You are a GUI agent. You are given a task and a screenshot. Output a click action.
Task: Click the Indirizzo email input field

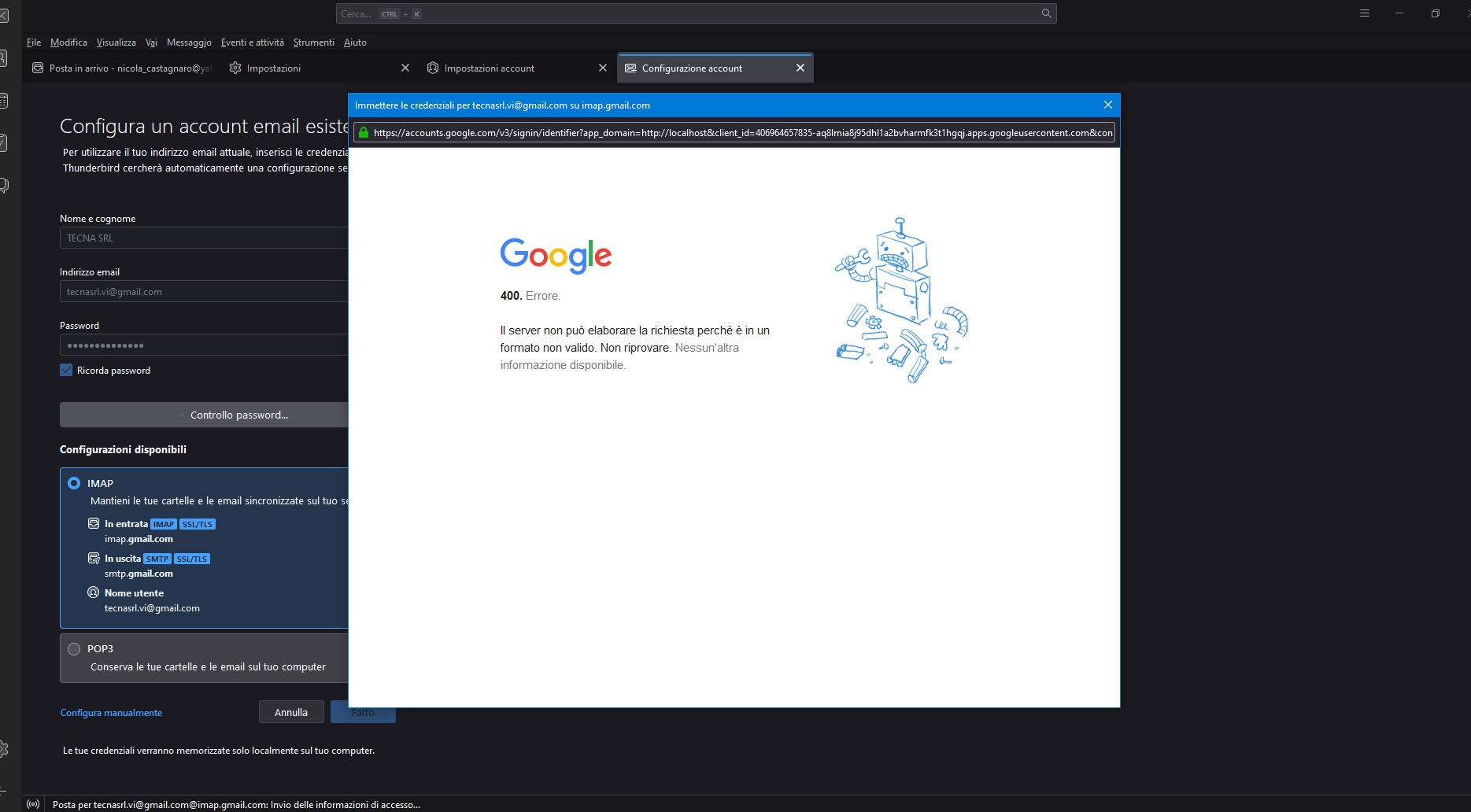pyautogui.click(x=204, y=291)
